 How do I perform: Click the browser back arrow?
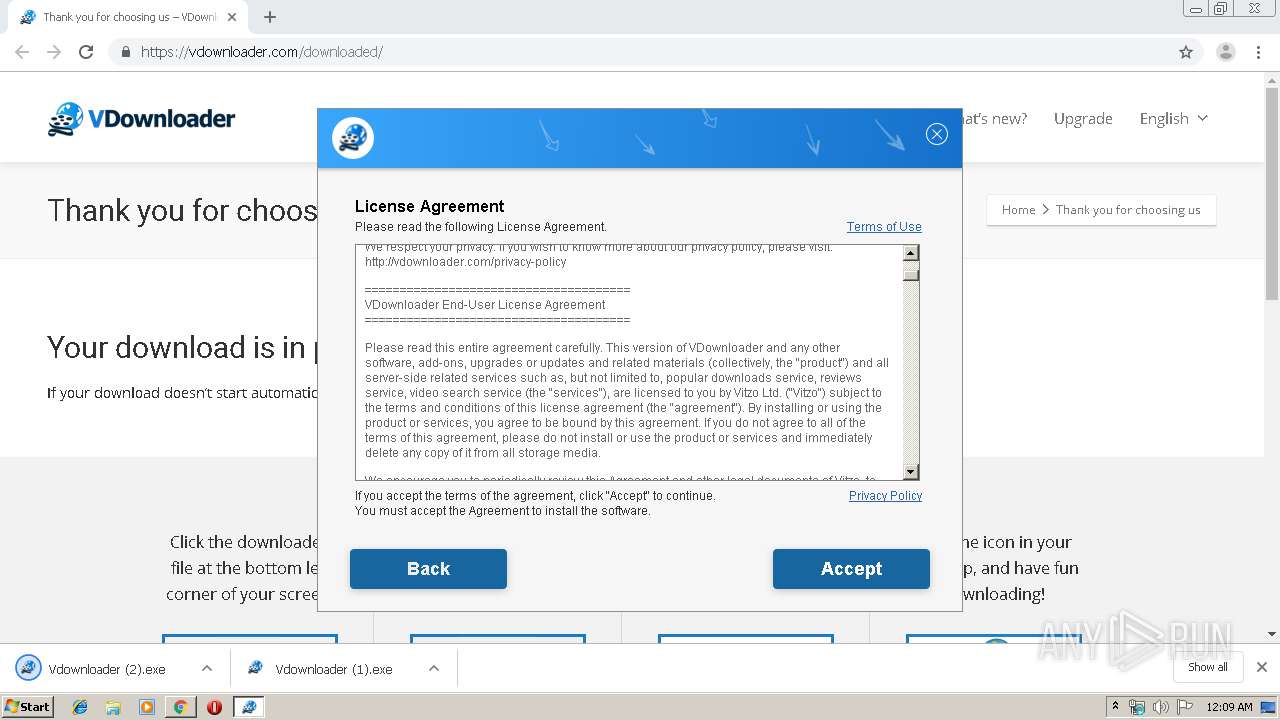[22, 52]
